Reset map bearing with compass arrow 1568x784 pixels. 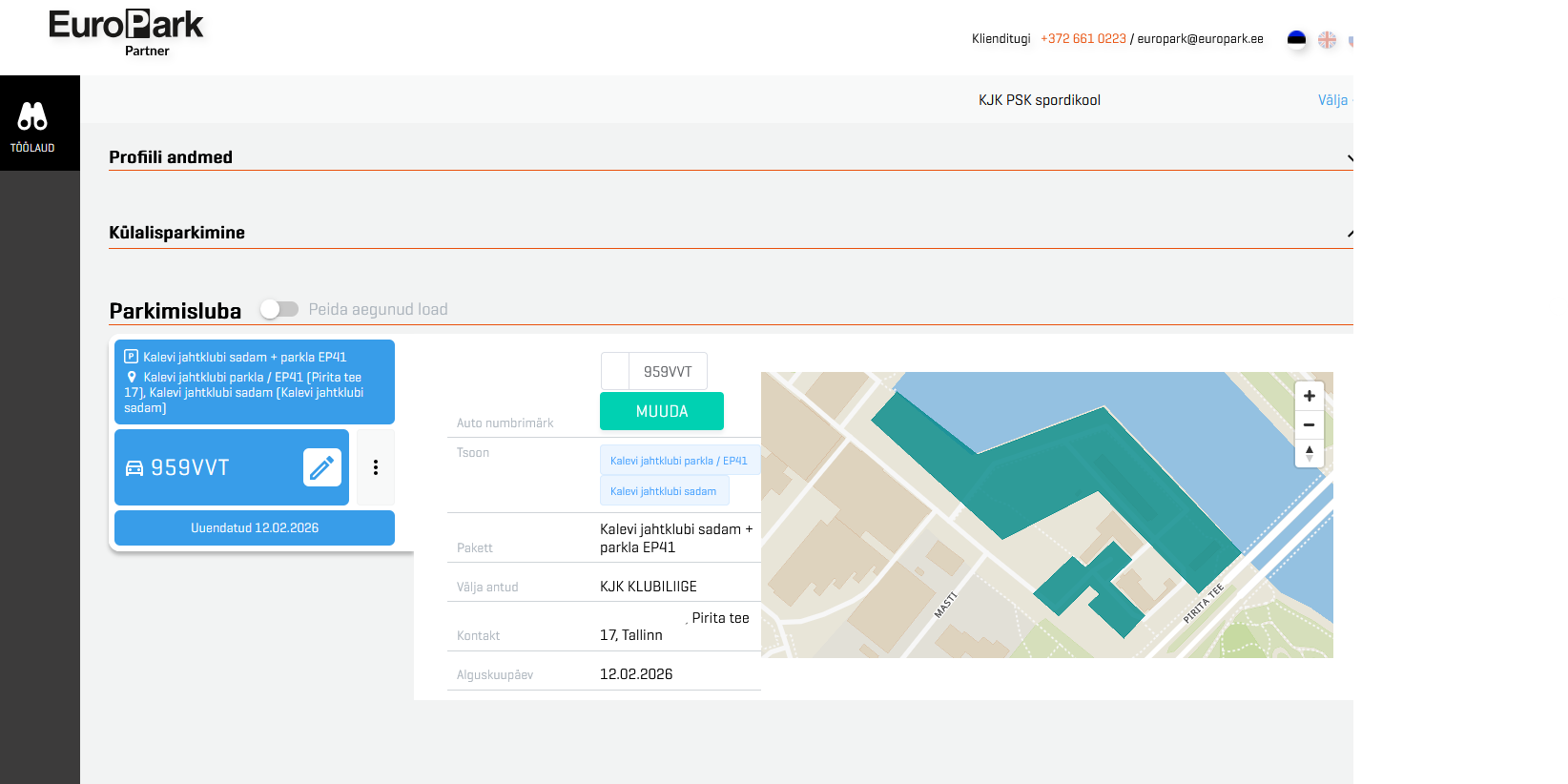click(1309, 453)
